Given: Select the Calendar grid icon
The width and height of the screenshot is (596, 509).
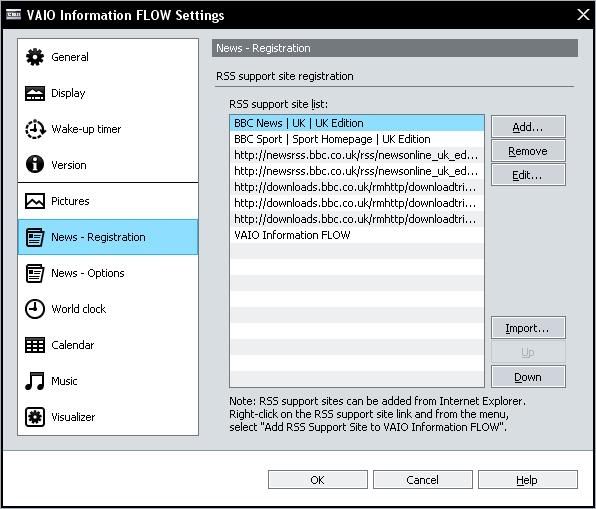Looking at the screenshot, I should [x=35, y=345].
